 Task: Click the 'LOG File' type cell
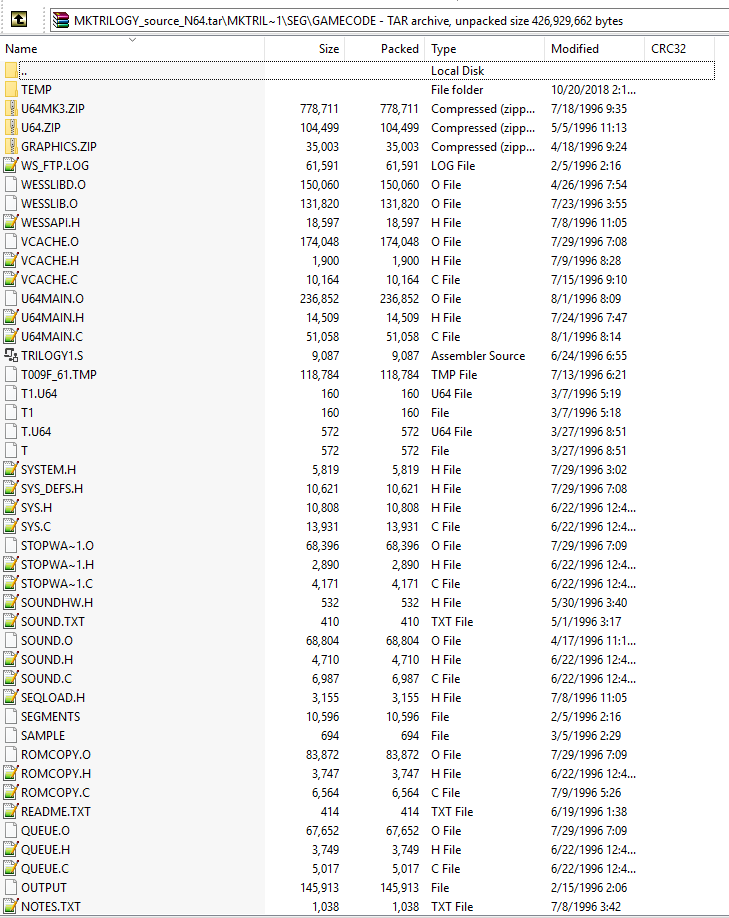453,166
